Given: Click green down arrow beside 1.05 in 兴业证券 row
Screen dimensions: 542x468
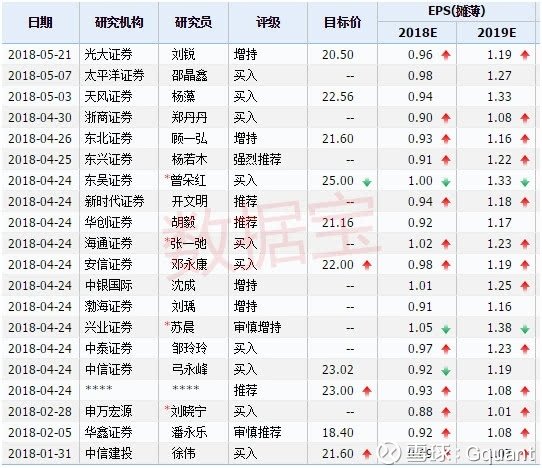Looking at the screenshot, I should tap(446, 329).
